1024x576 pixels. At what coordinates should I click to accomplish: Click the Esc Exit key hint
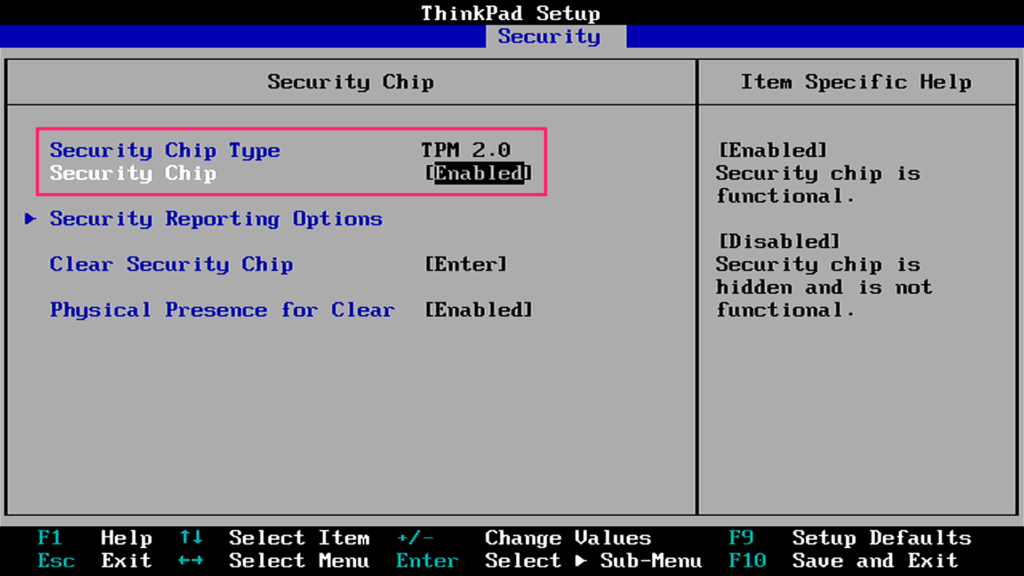(94, 561)
